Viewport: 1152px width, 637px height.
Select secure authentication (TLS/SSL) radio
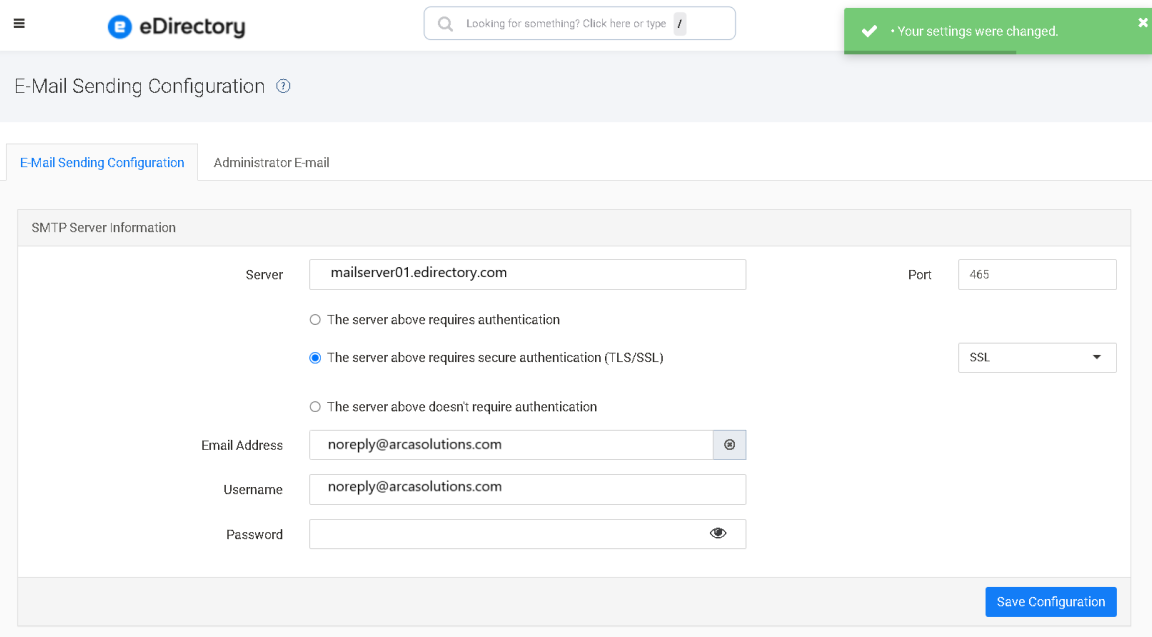tap(315, 358)
